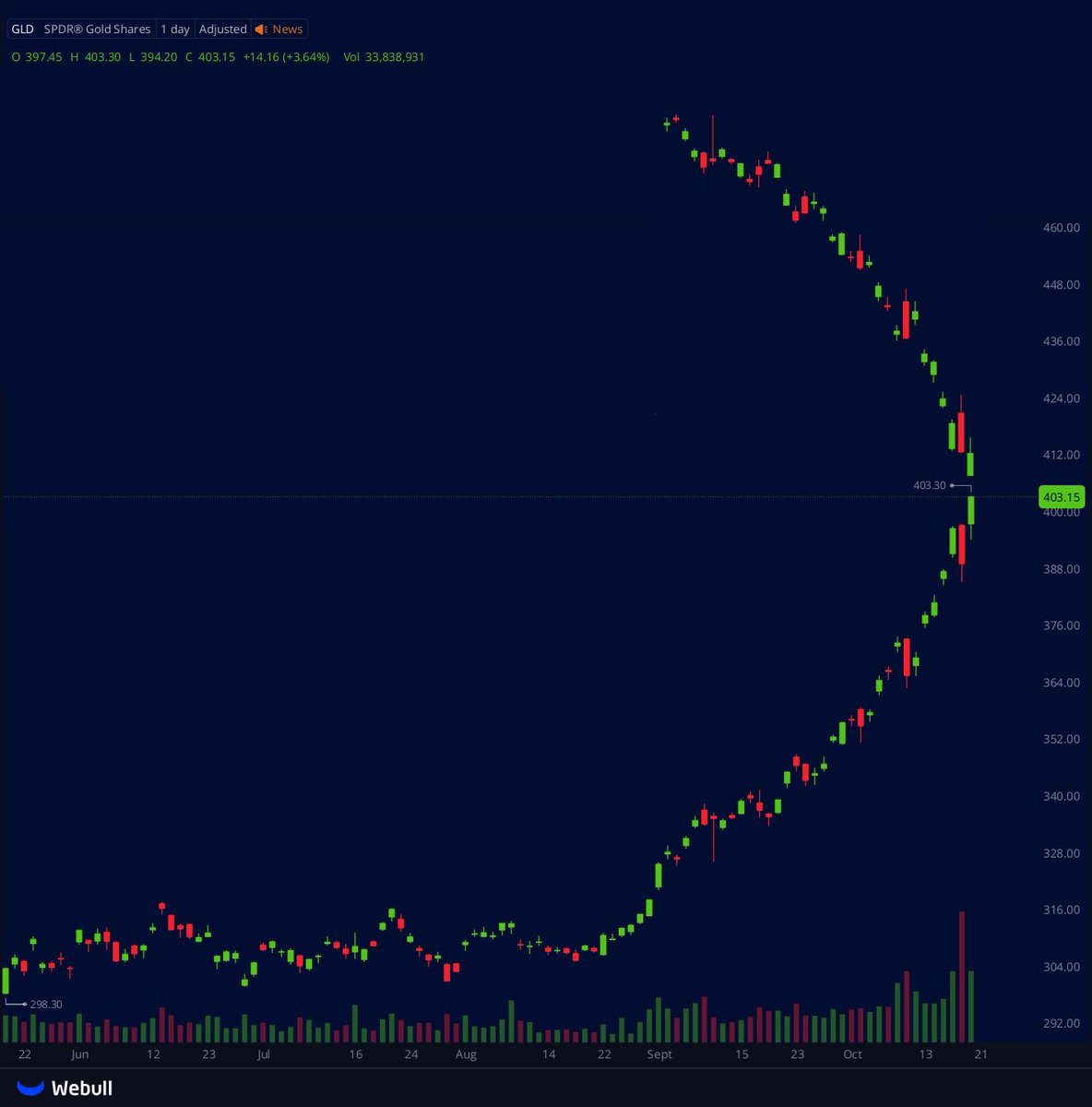The width and height of the screenshot is (1092, 1107).
Task: Click the 352.00 price axis label
Action: tap(1061, 739)
